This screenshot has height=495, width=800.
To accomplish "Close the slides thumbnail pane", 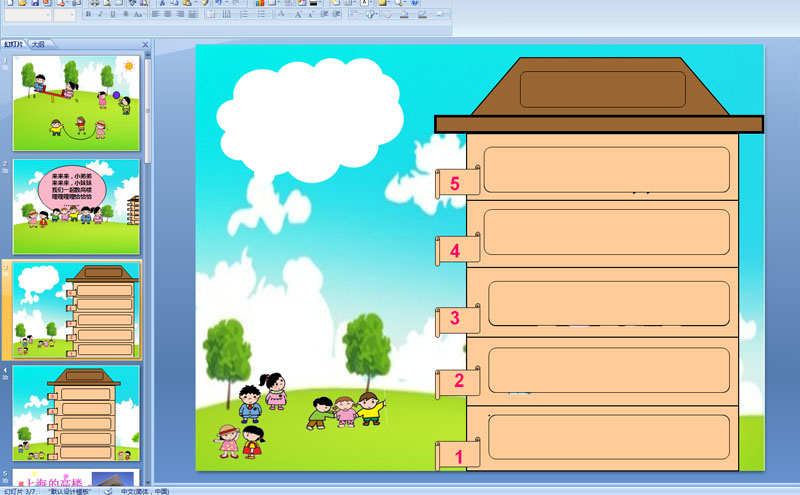I will click(145, 44).
